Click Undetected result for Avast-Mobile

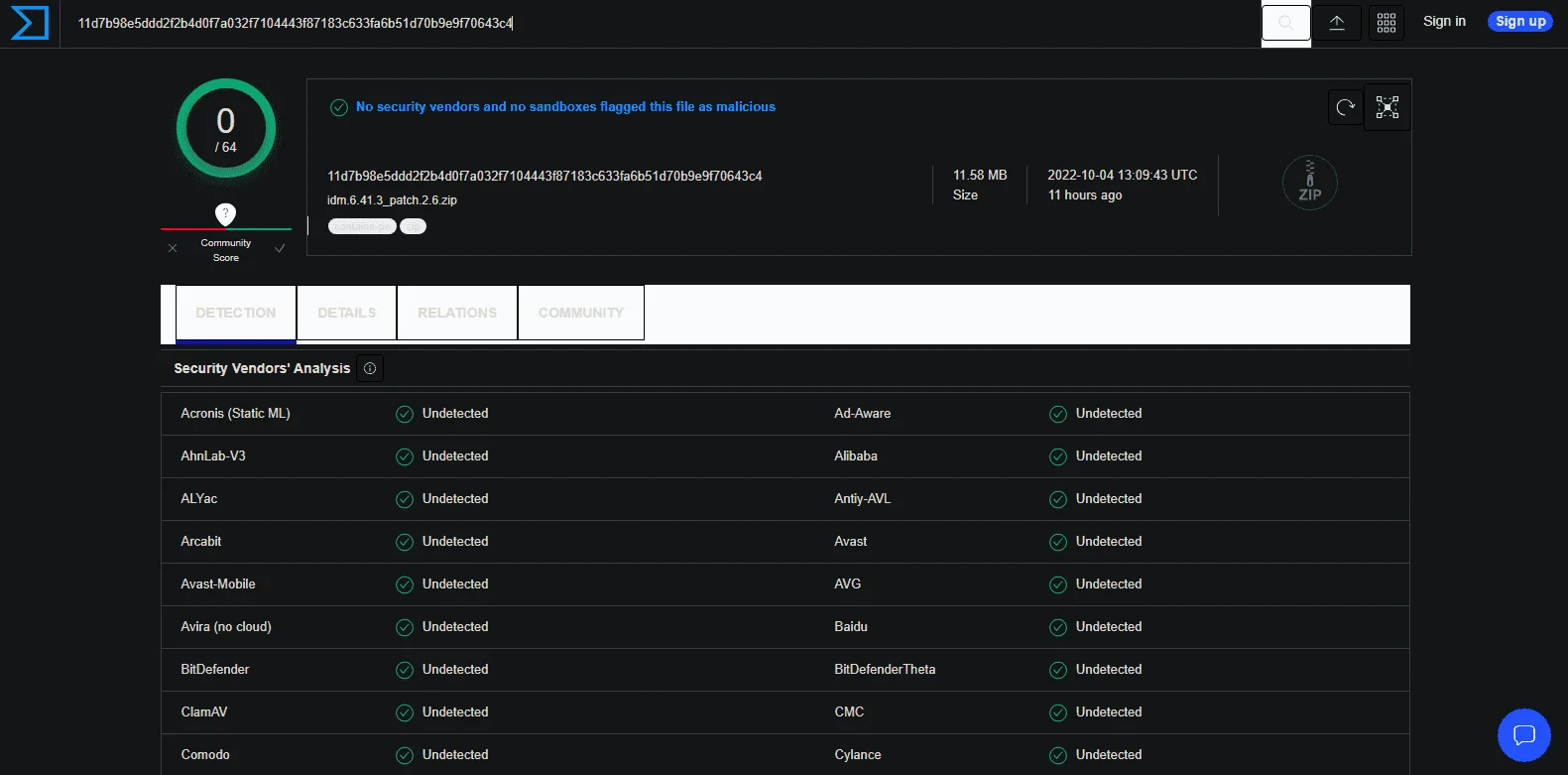click(455, 584)
